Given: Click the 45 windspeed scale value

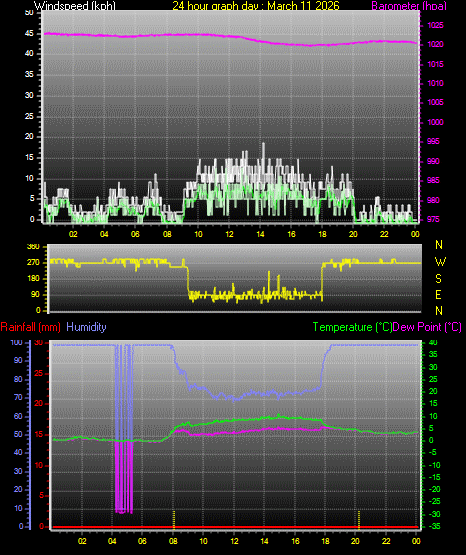Looking at the screenshot, I should [29, 34].
